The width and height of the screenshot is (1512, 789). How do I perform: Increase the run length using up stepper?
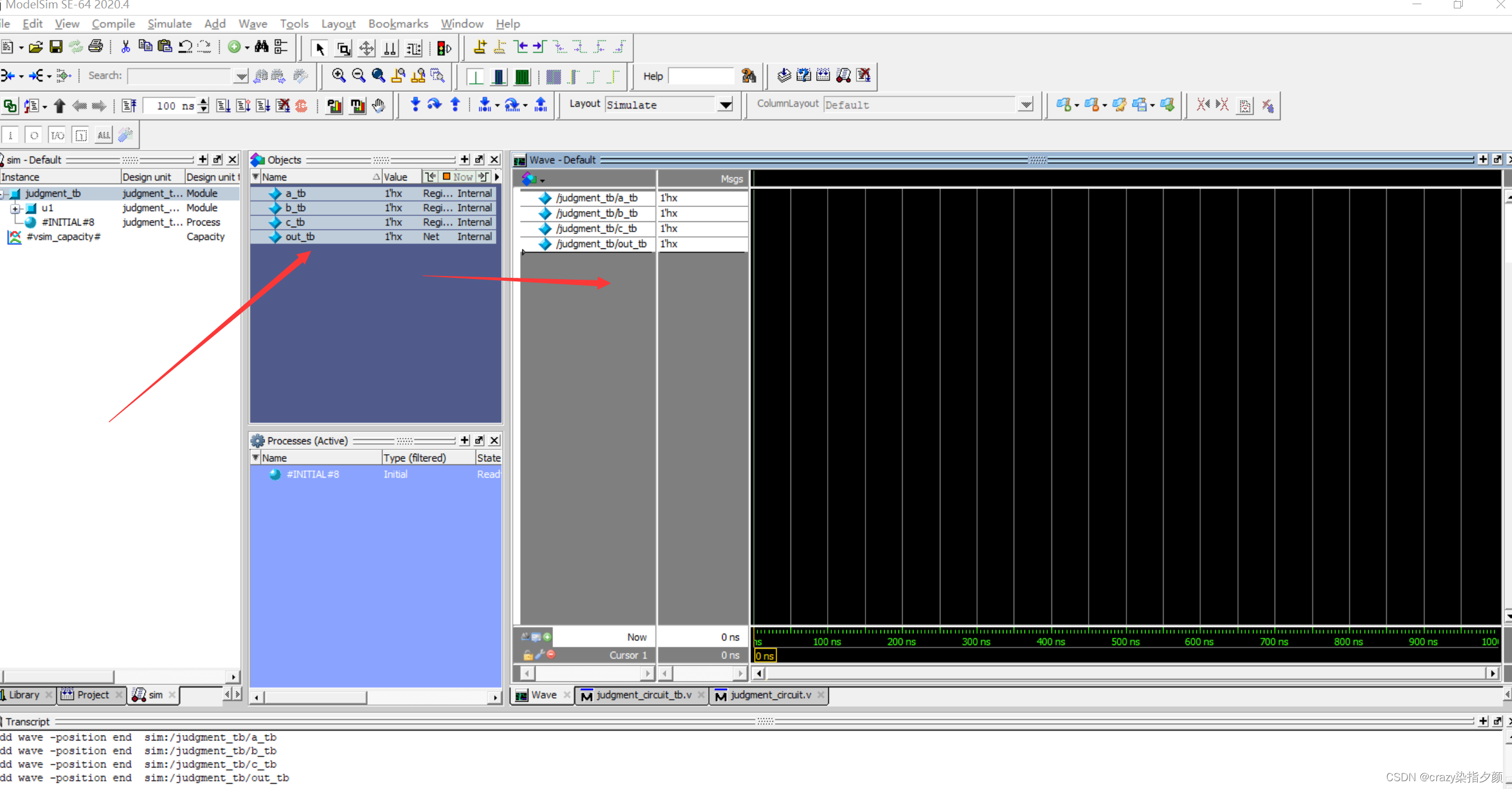click(x=204, y=101)
